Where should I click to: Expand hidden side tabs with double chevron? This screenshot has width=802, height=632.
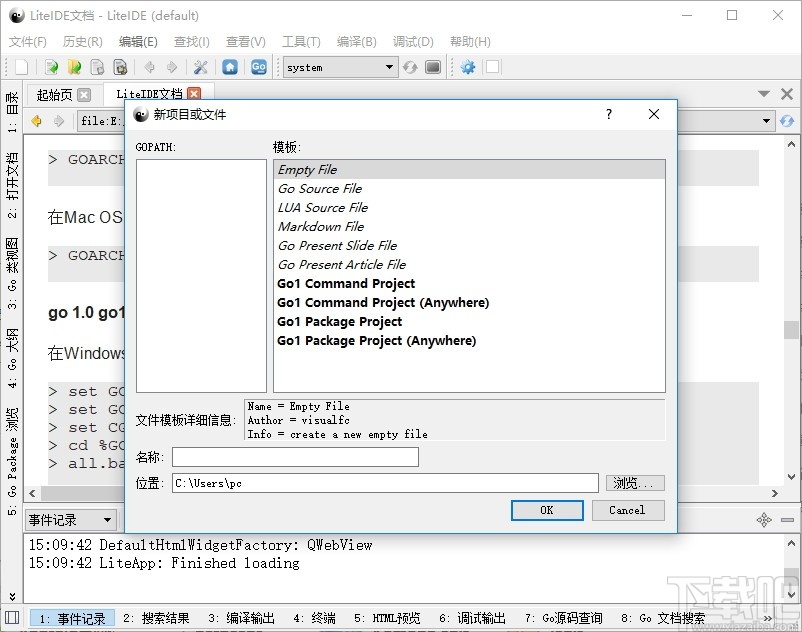[x=12, y=596]
